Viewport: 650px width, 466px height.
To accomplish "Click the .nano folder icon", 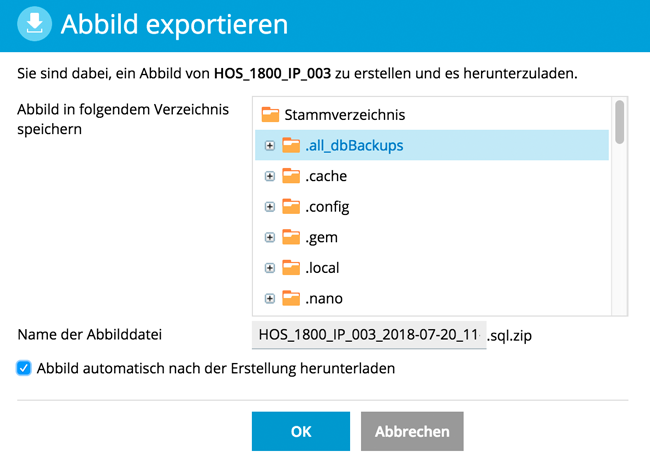I will 291,298.
